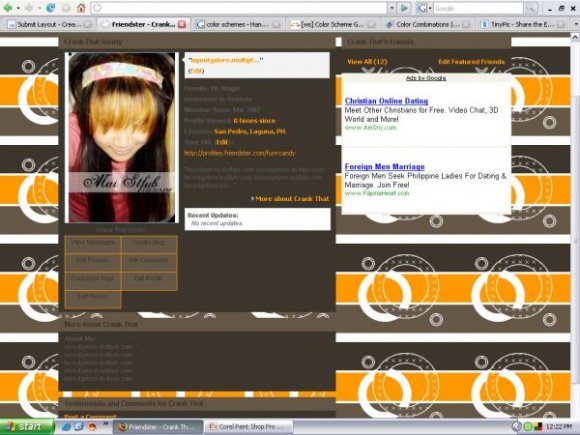580x435 pixels.
Task: Open the TinyPic - Share the E... tab
Action: pos(523,24)
